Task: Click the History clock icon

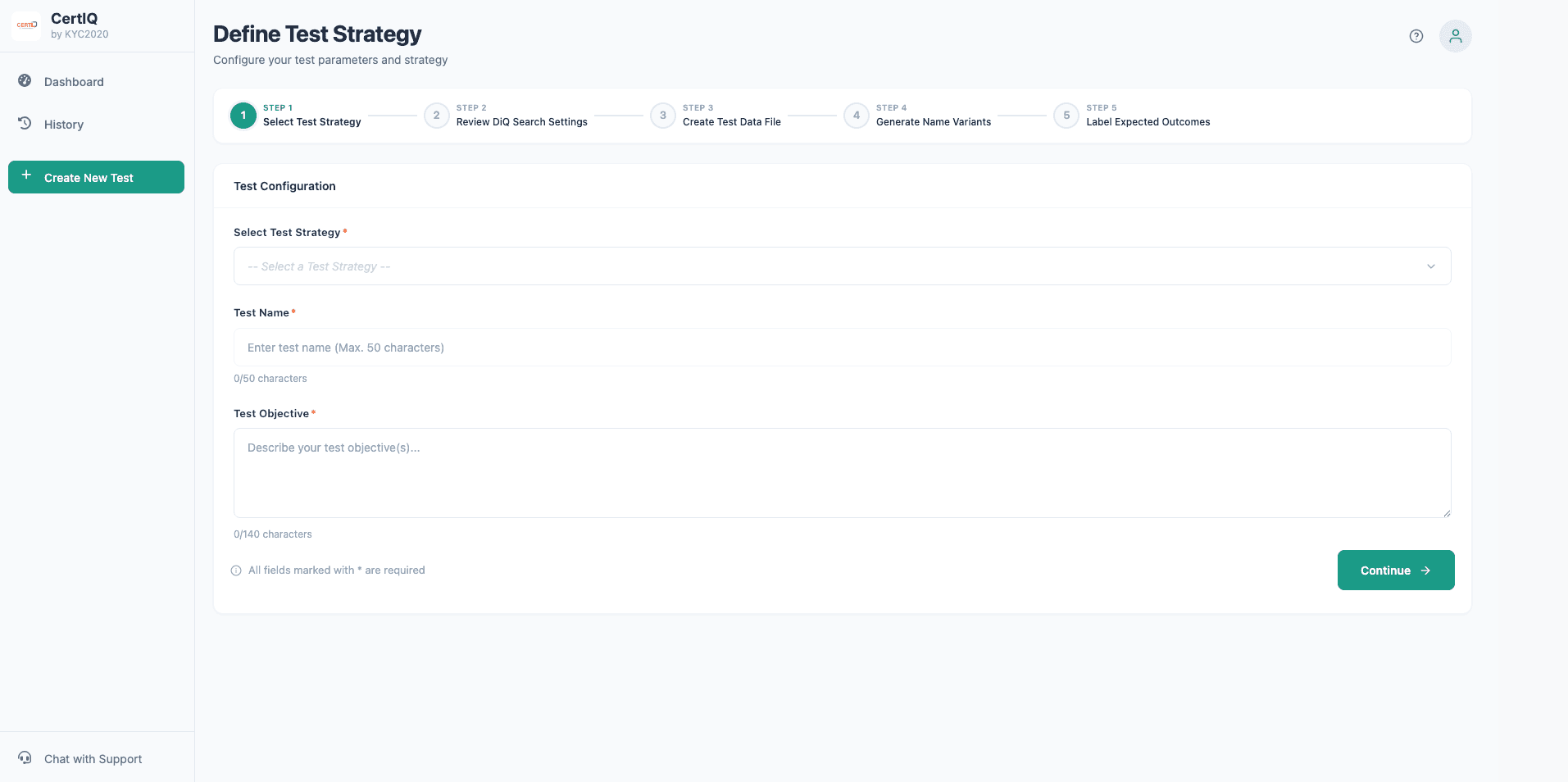Action: pos(25,124)
